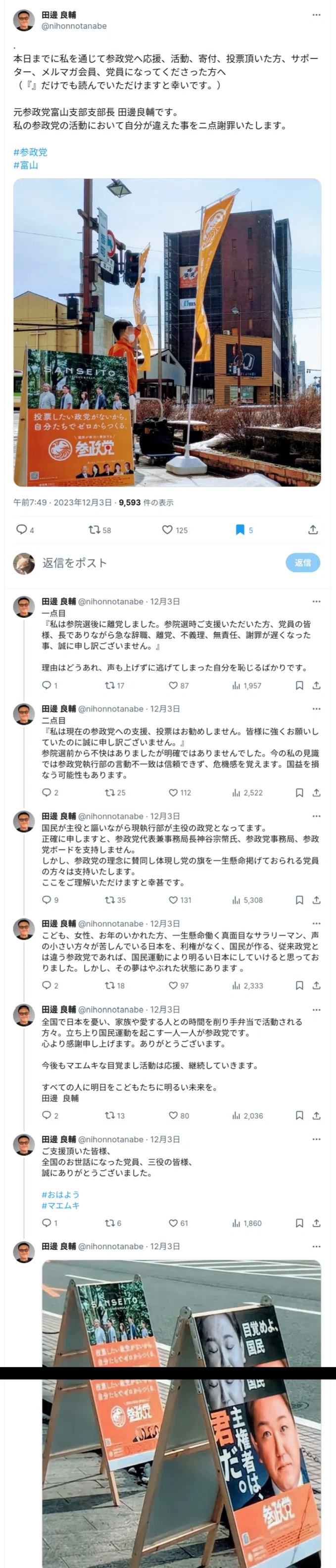Share the main post via the share icon
Viewport: 336px width, 1568px height.
[313, 530]
